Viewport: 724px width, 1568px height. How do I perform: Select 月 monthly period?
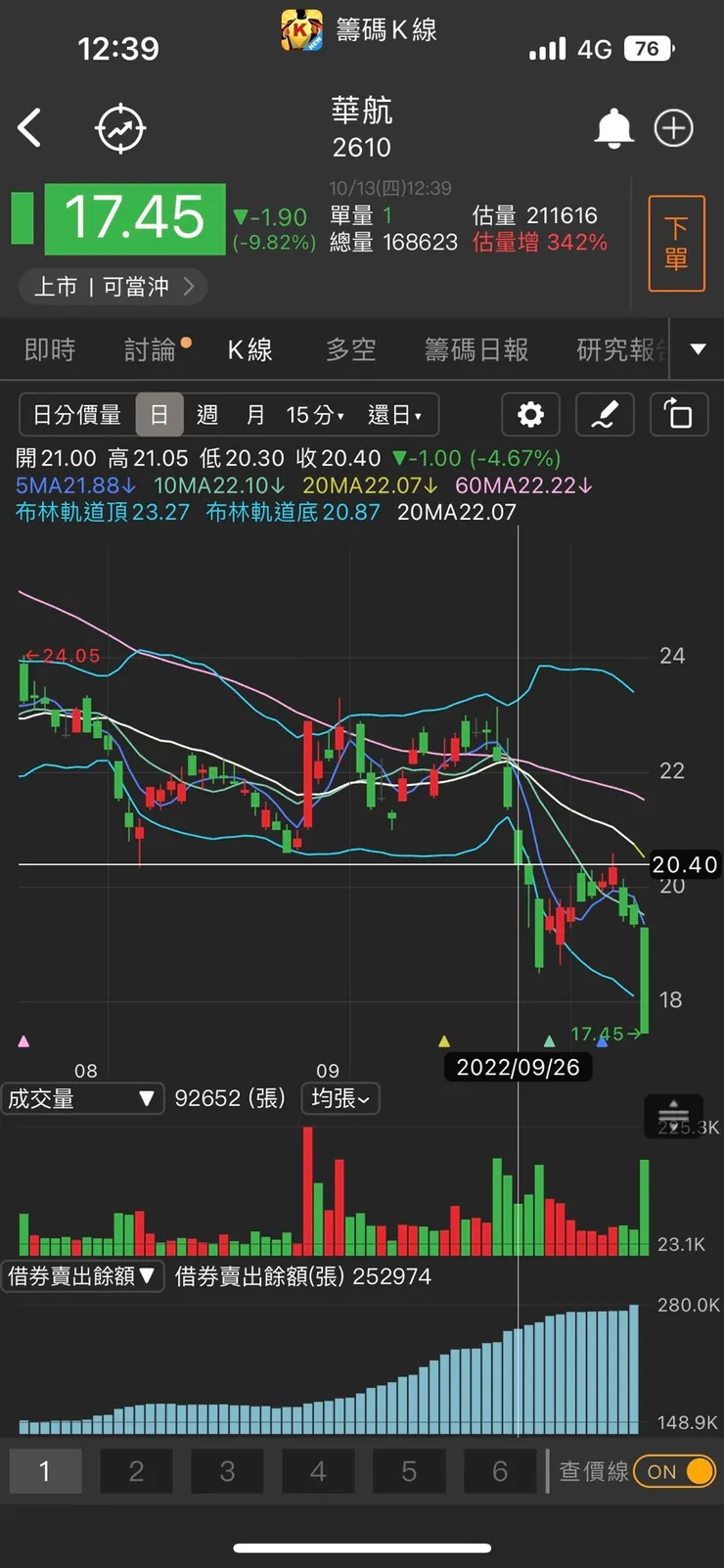255,415
